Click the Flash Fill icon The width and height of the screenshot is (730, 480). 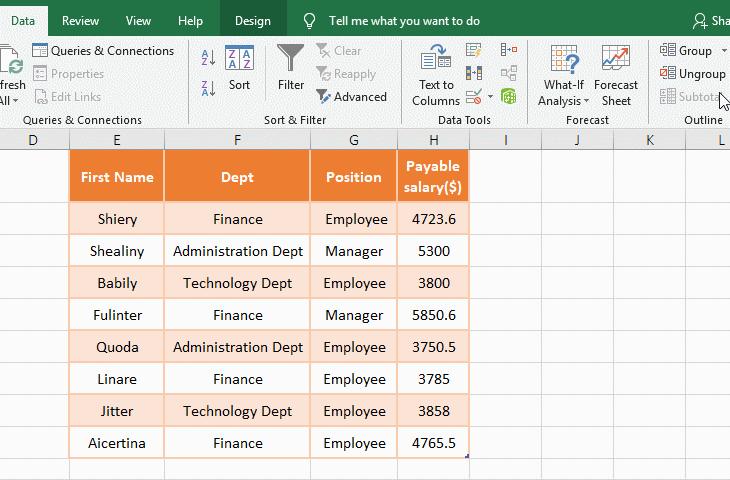(x=474, y=50)
